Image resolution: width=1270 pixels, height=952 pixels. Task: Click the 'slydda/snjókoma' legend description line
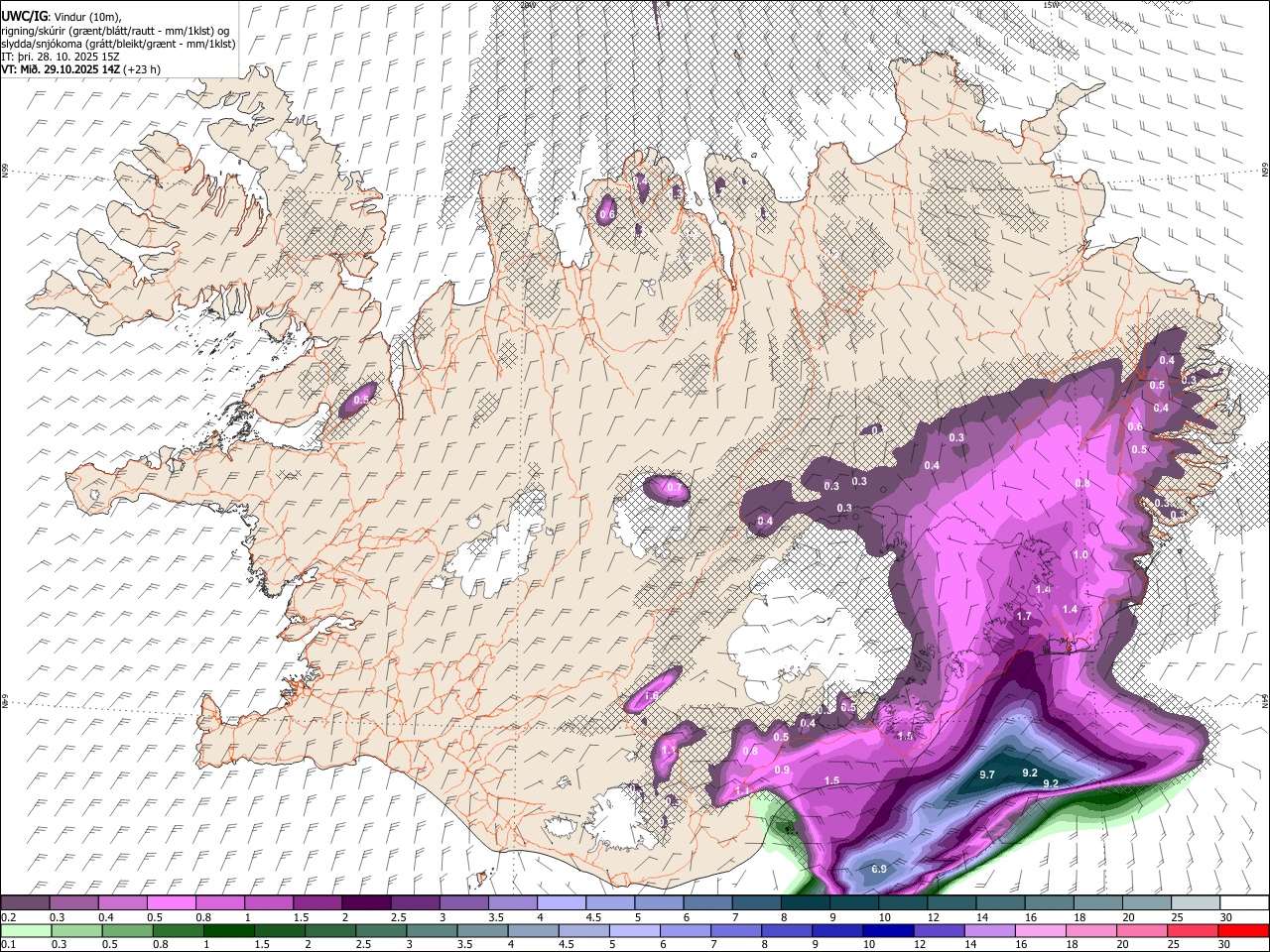[x=118, y=44]
